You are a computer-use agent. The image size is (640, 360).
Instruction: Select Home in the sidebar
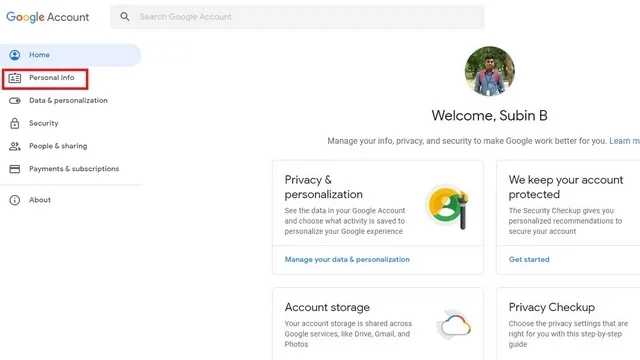tap(71, 55)
